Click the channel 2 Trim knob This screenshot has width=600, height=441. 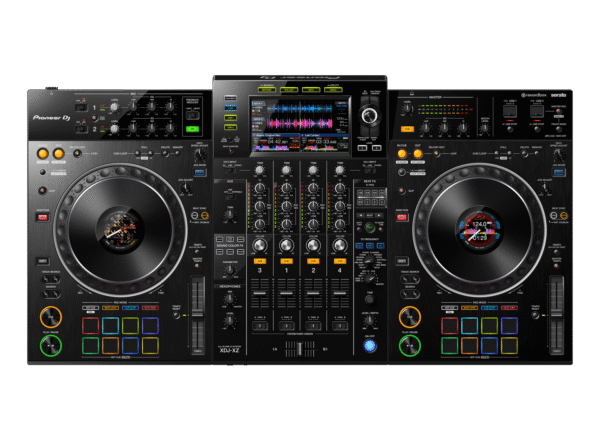point(314,171)
